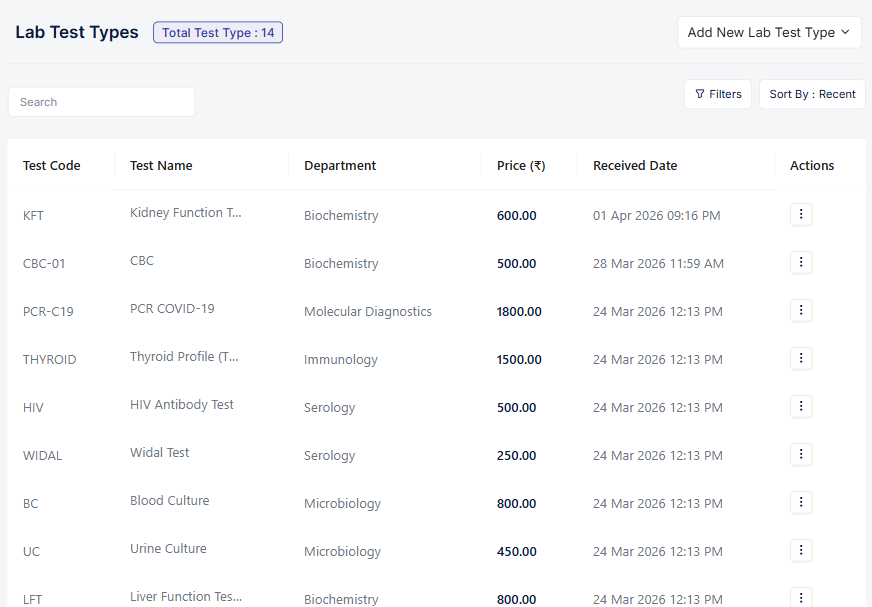The width and height of the screenshot is (872, 607).
Task: Click the Liver Function Test name
Action: tap(186, 597)
